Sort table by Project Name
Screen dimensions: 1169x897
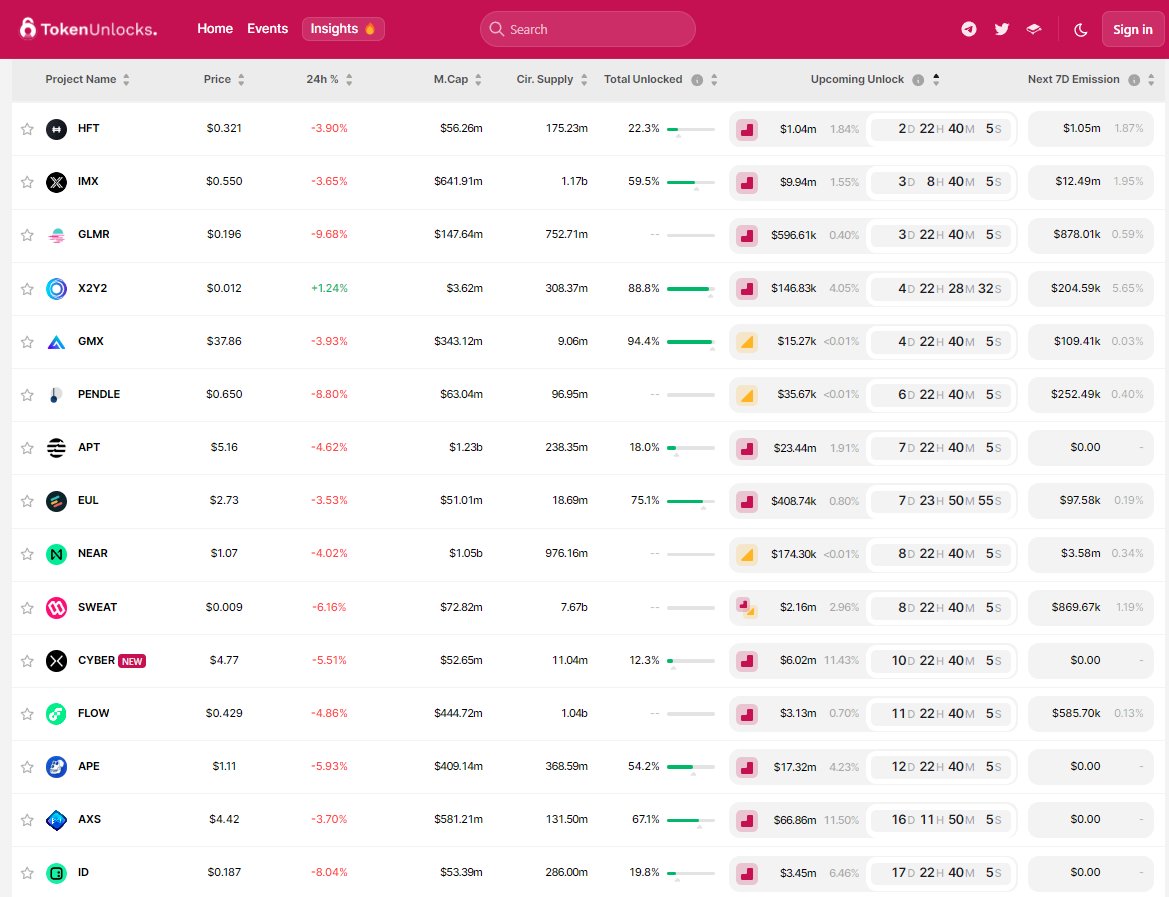pyautogui.click(x=87, y=79)
